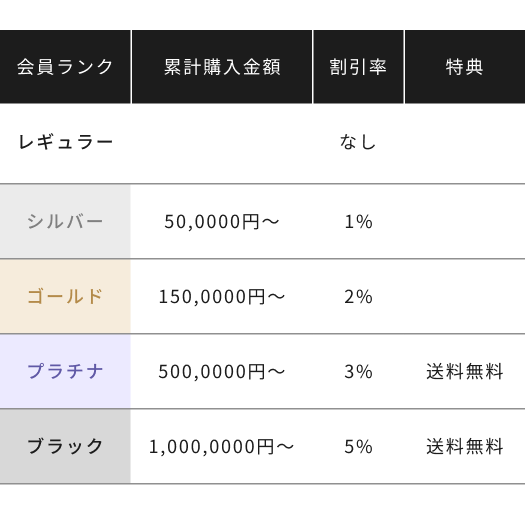The height and width of the screenshot is (513, 525).
Task: Select the 特典 header cell
Action: (x=465, y=67)
